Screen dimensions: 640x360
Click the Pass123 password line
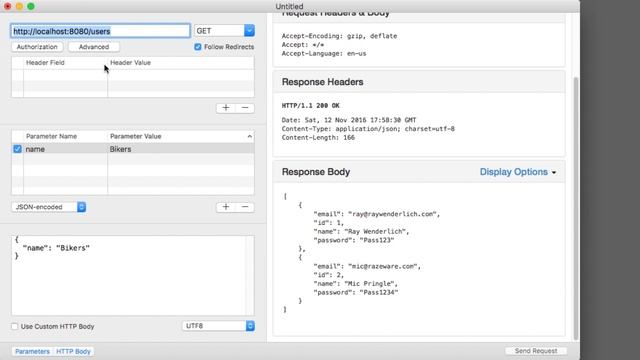point(353,240)
